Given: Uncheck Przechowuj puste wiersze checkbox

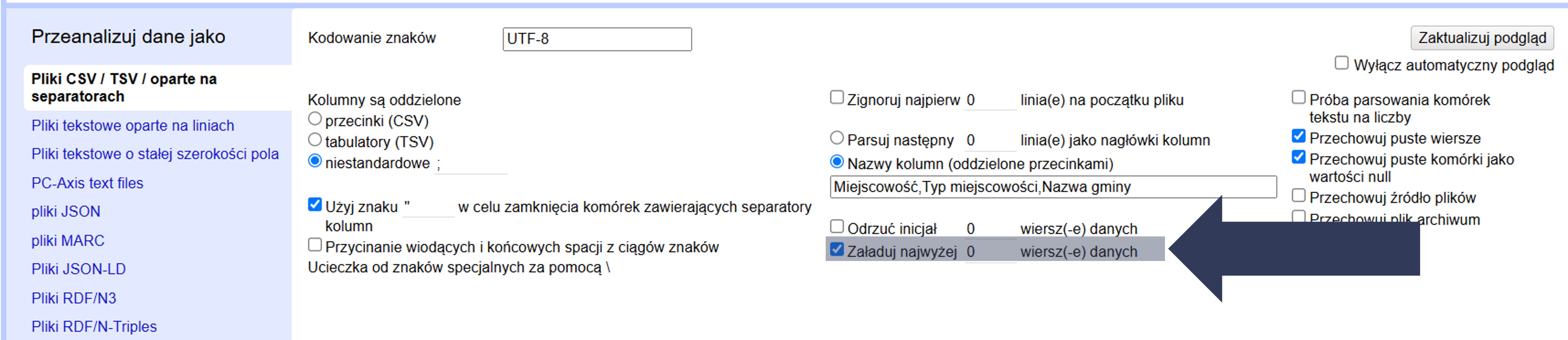Looking at the screenshot, I should pos(1298,136).
